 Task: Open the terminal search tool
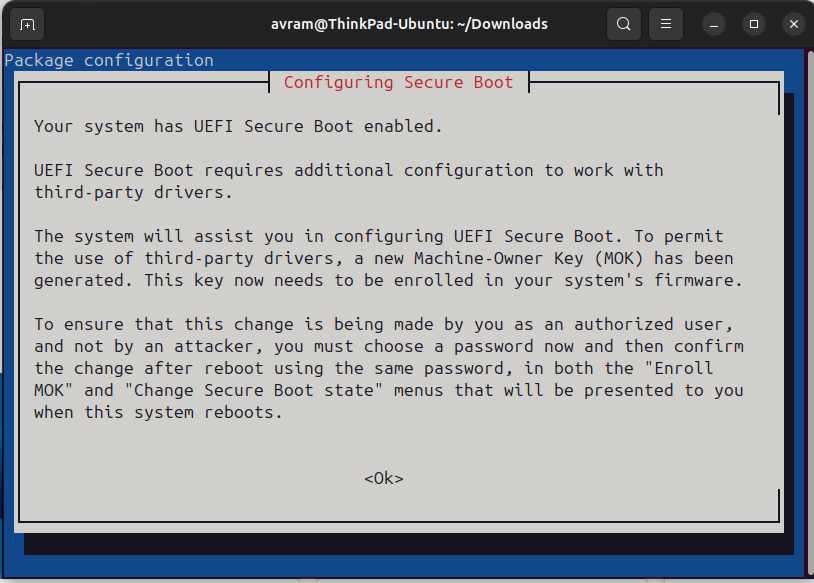[623, 24]
